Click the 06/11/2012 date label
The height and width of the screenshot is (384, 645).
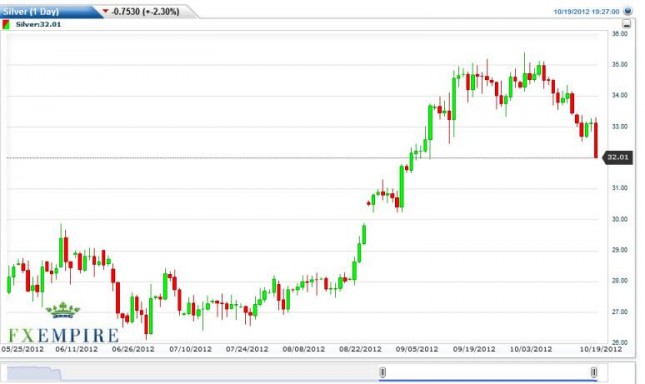point(77,349)
